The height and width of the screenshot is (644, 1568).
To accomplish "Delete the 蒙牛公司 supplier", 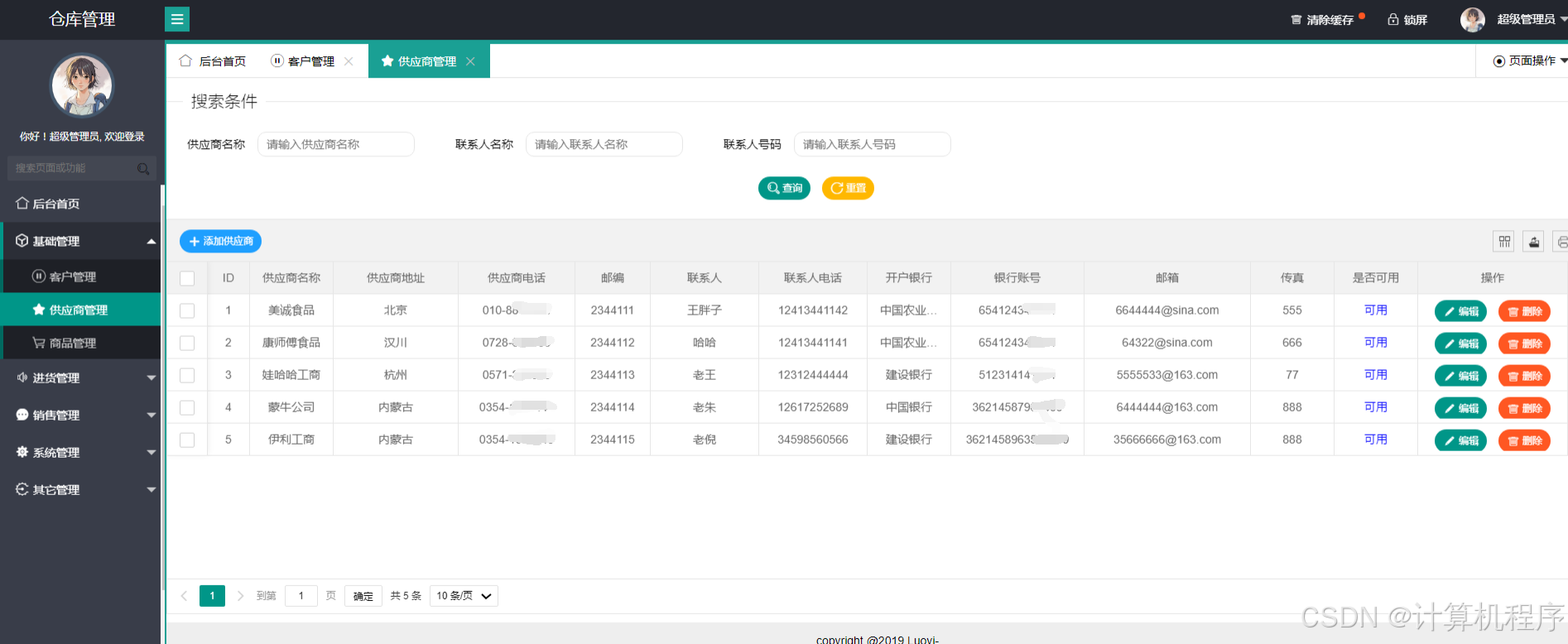I will (1524, 408).
